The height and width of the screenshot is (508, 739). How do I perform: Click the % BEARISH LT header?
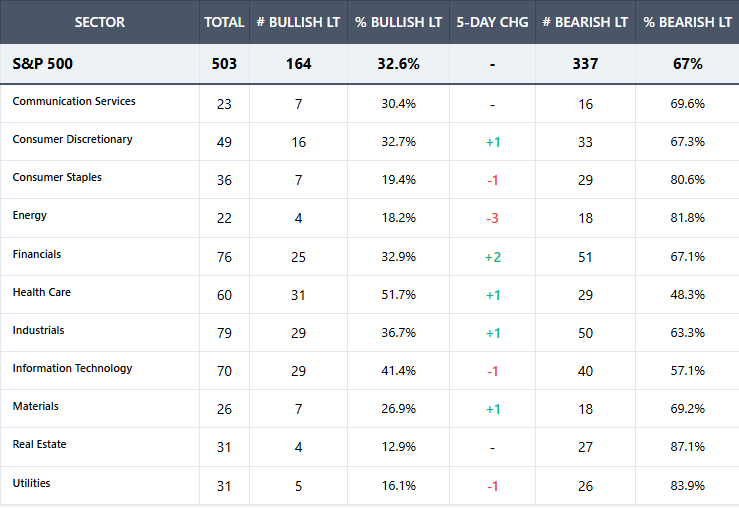[x=687, y=22]
